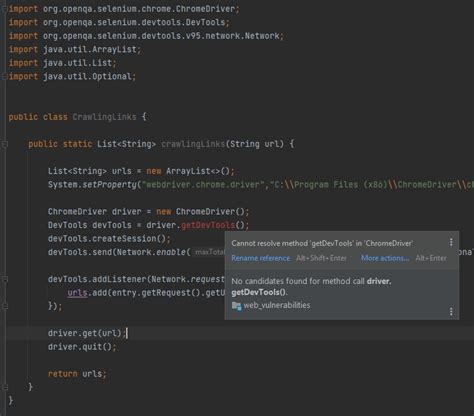
Task: Open the lower three-dots tooltip menu
Action: (x=451, y=312)
